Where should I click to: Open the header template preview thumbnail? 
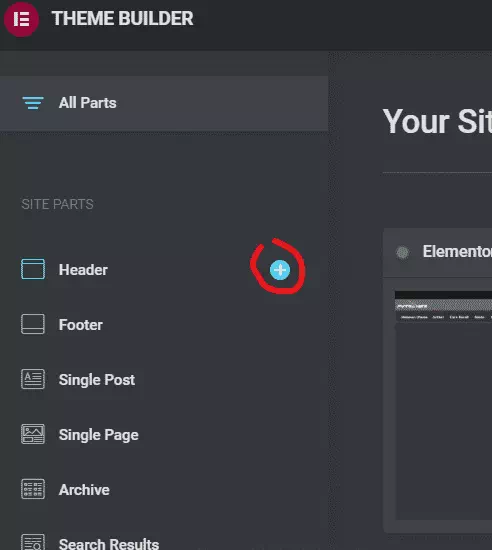click(443, 405)
